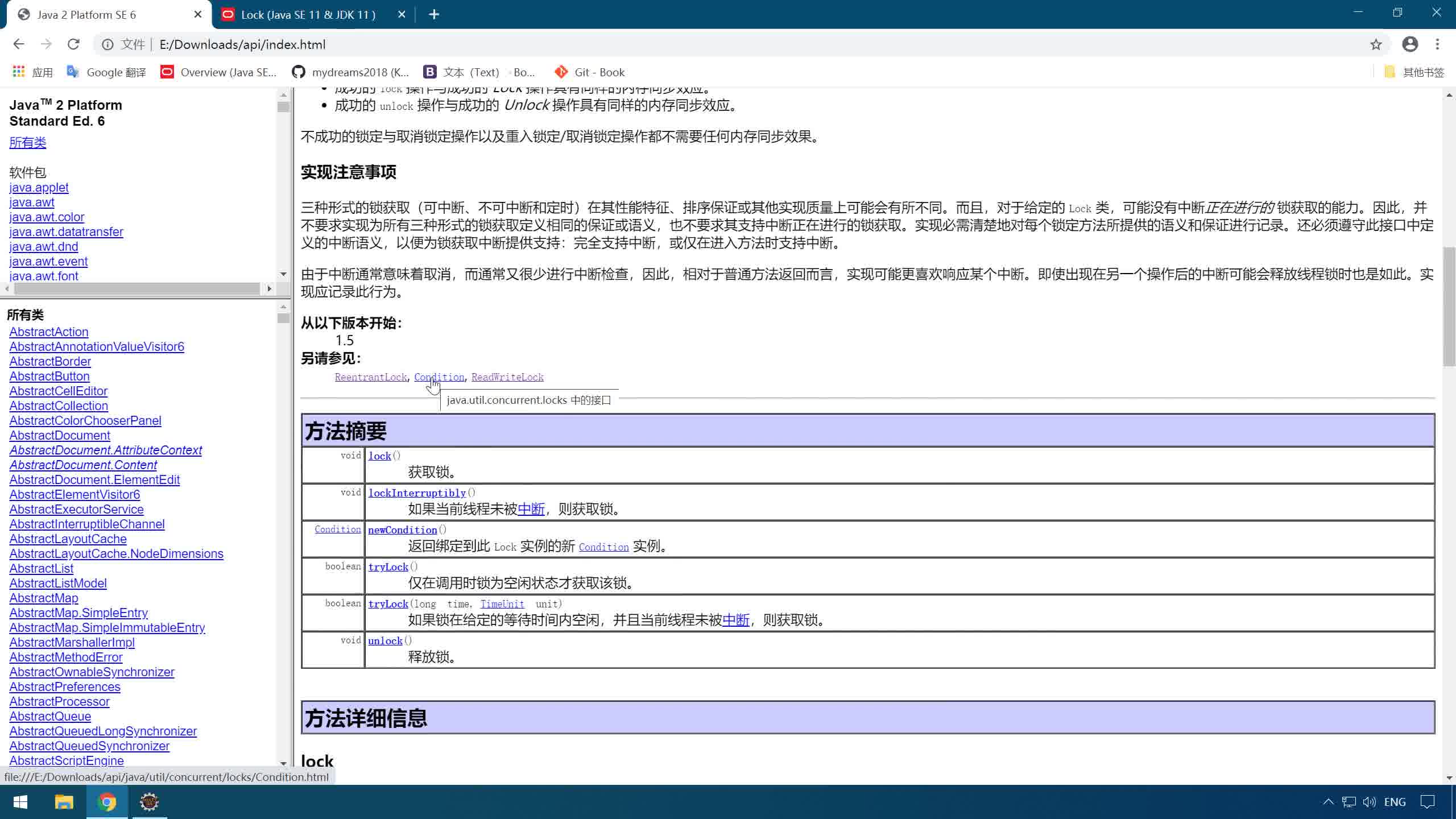Open the Windows notification center icon
The height and width of the screenshot is (819, 1456).
pyautogui.click(x=1428, y=802)
